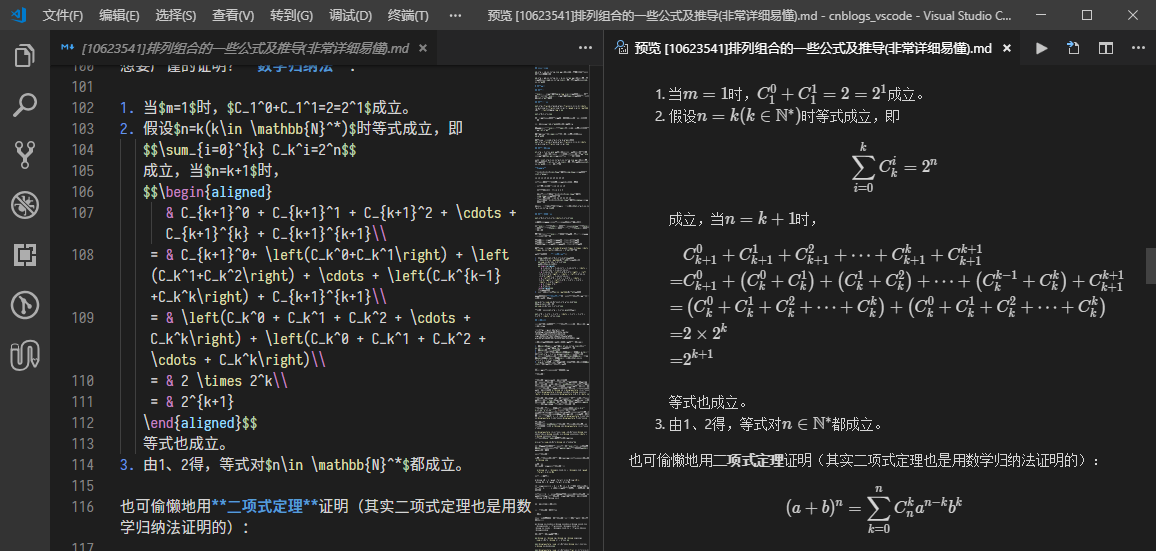Split the preview editor to the right
This screenshot has width=1156, height=551.
tap(1106, 48)
